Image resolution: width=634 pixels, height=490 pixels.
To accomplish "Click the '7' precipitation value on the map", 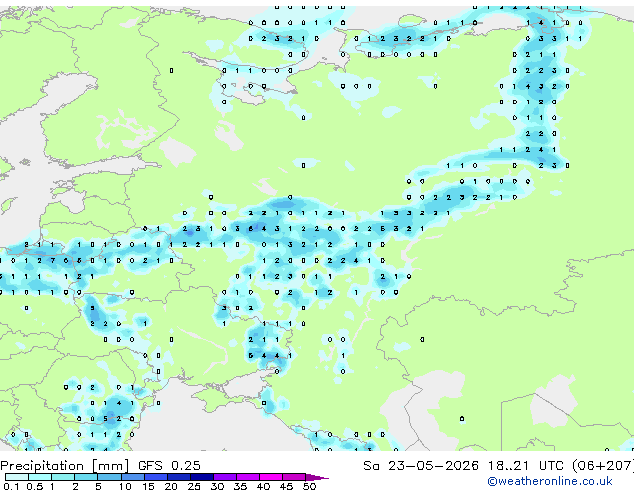I will pos(53,260).
